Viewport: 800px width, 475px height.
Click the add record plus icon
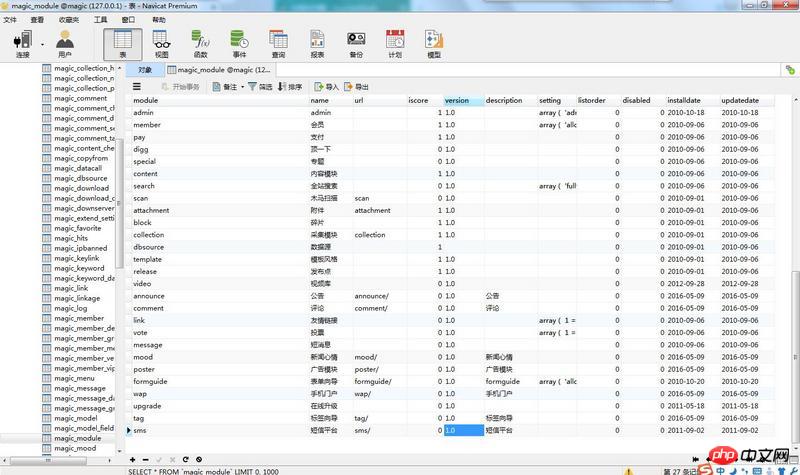(133, 460)
